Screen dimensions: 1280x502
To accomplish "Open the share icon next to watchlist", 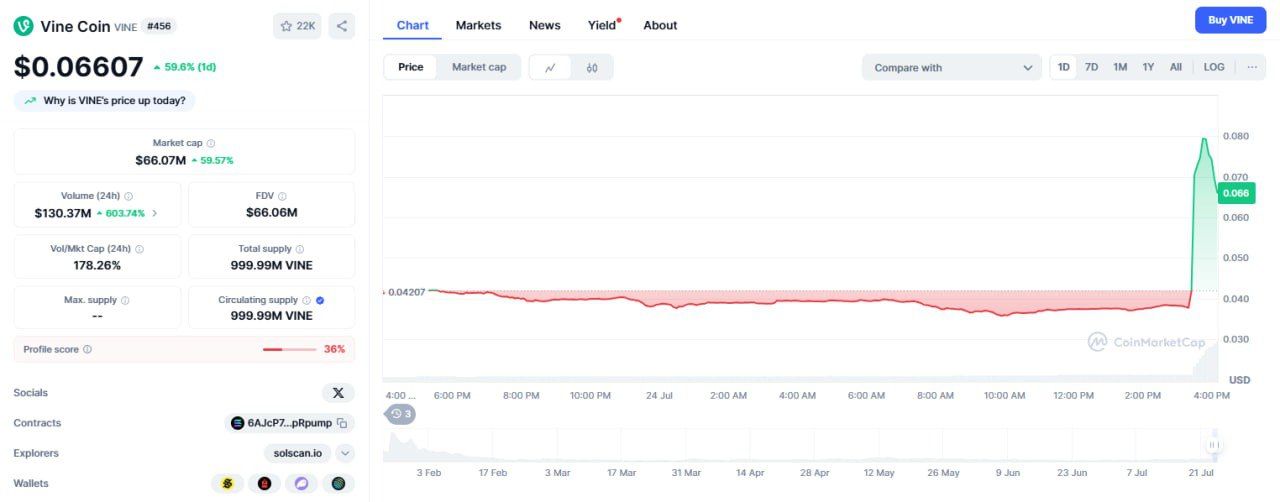I will pyautogui.click(x=342, y=26).
